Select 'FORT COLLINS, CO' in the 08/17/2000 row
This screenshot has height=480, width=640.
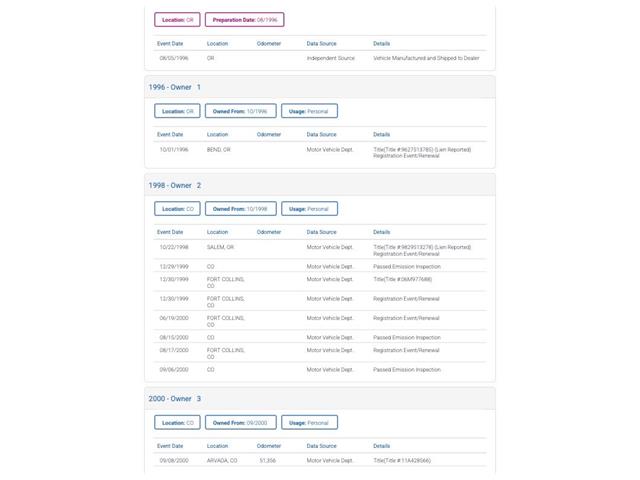point(225,353)
